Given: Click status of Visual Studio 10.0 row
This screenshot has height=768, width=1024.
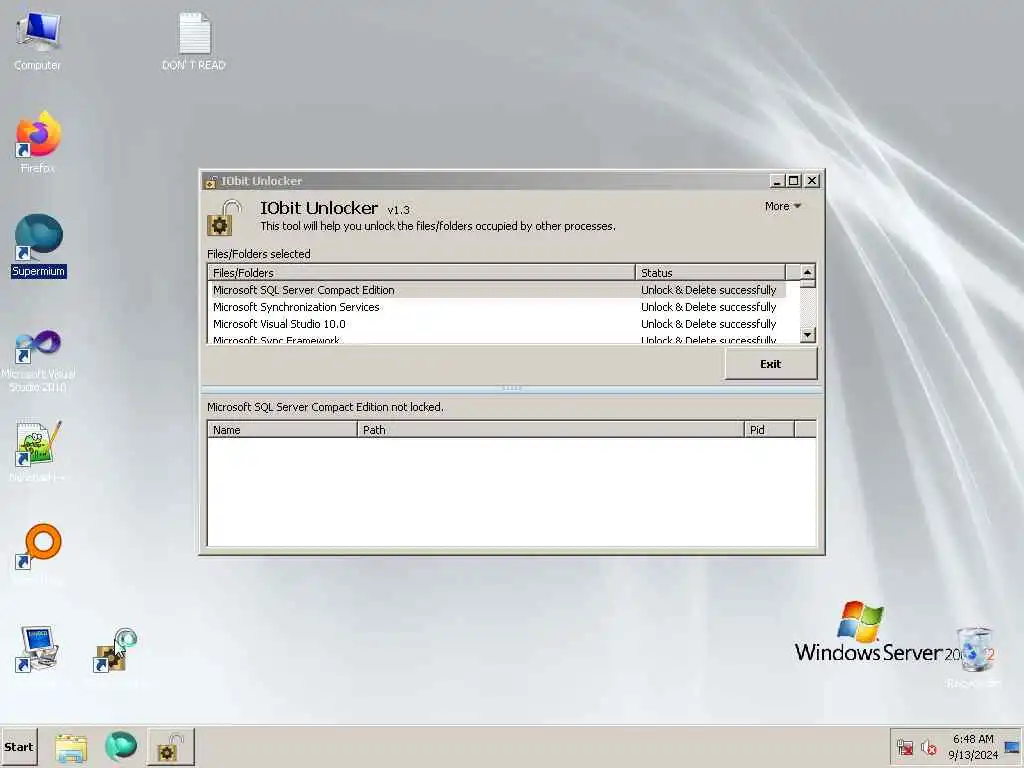Looking at the screenshot, I should pos(709,324).
